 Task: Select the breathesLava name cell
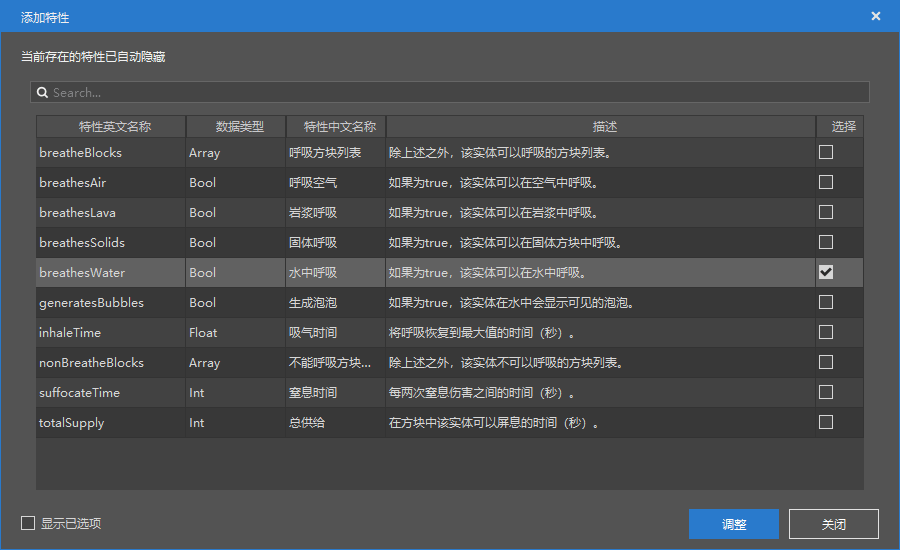(111, 212)
